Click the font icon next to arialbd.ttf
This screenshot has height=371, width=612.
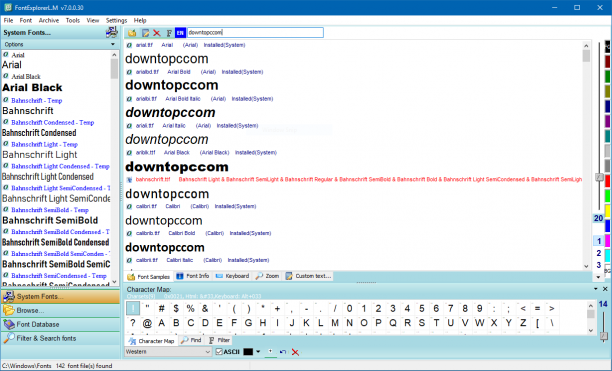(x=129, y=72)
